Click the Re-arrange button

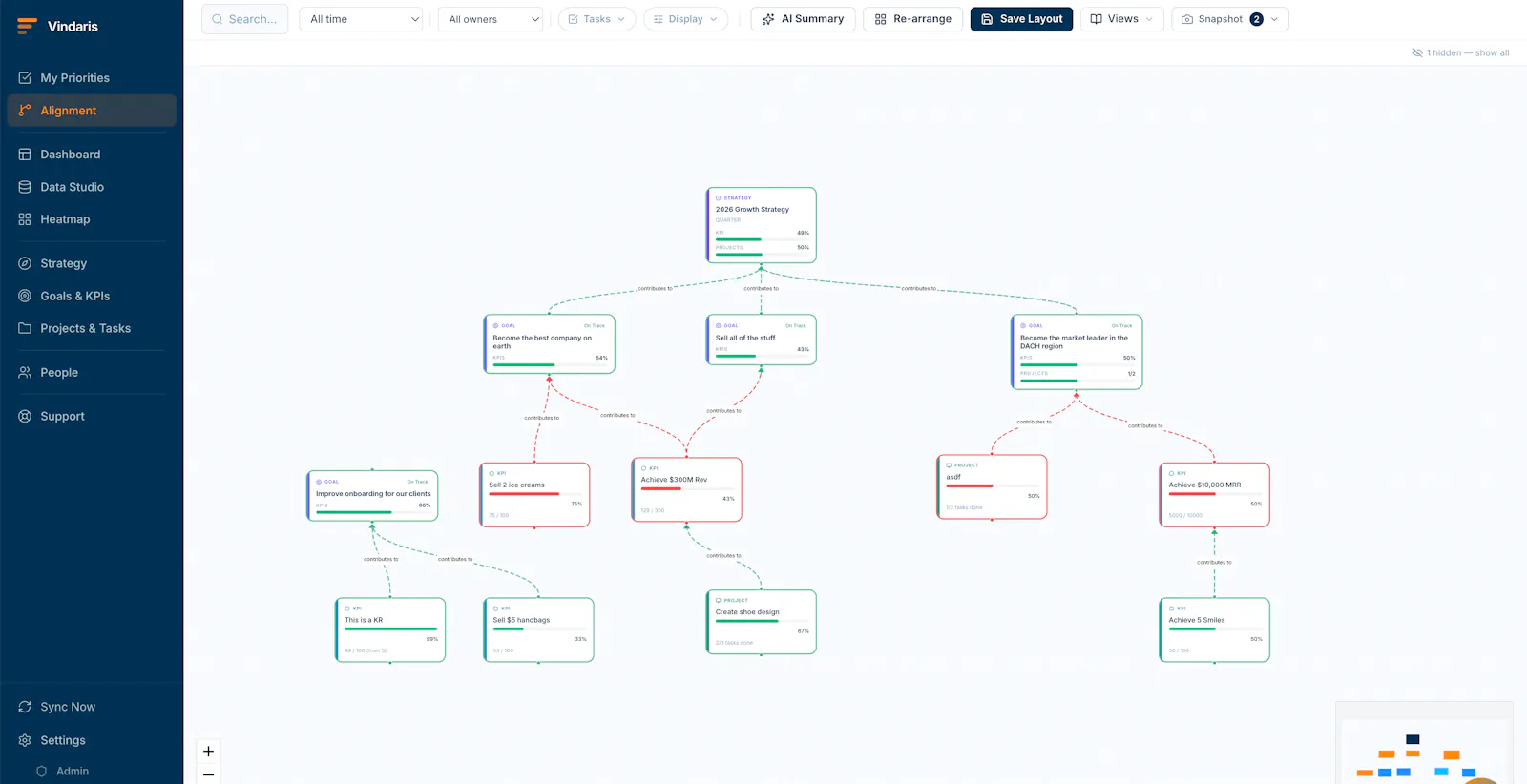coord(912,19)
